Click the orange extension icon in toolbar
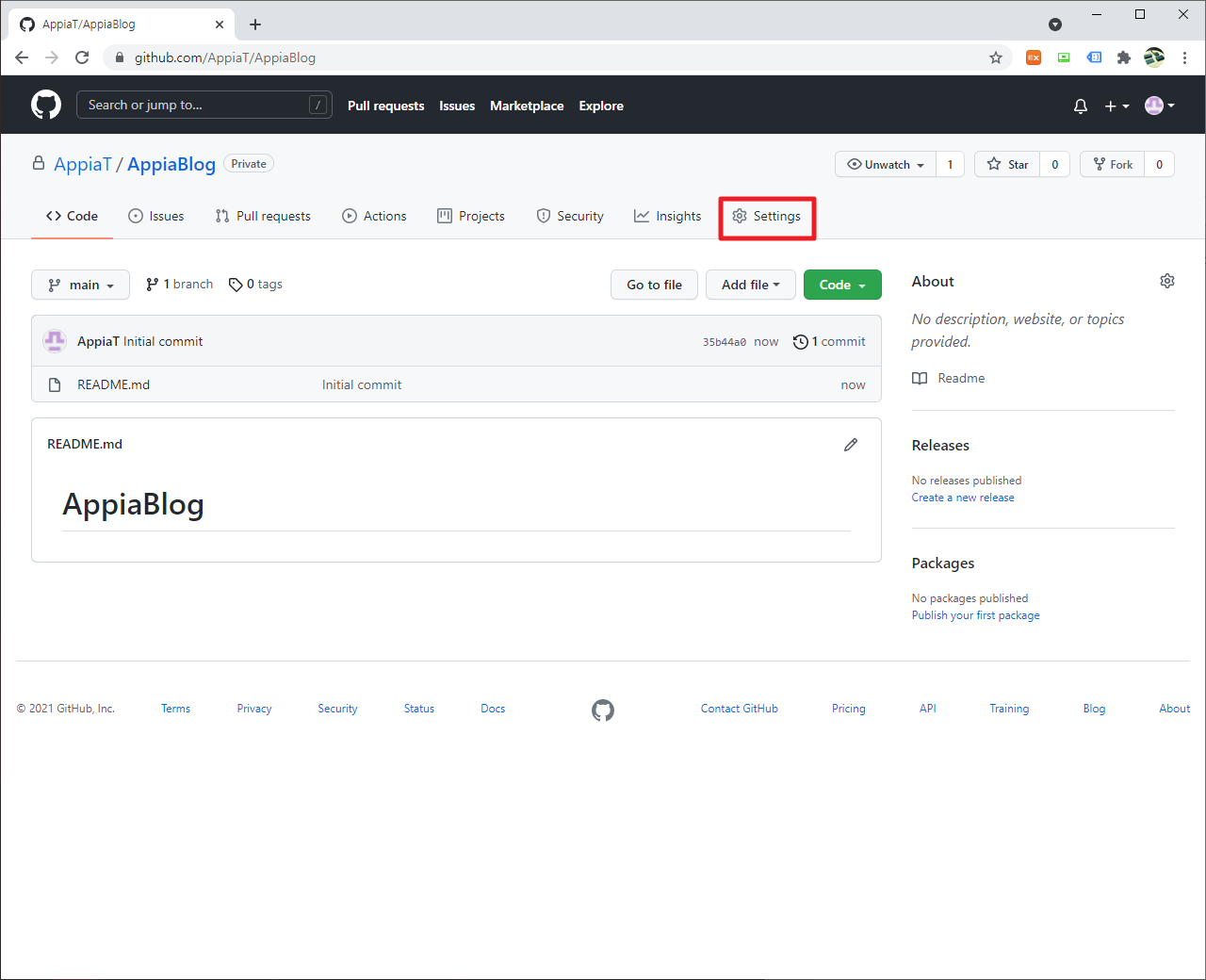 (1034, 57)
